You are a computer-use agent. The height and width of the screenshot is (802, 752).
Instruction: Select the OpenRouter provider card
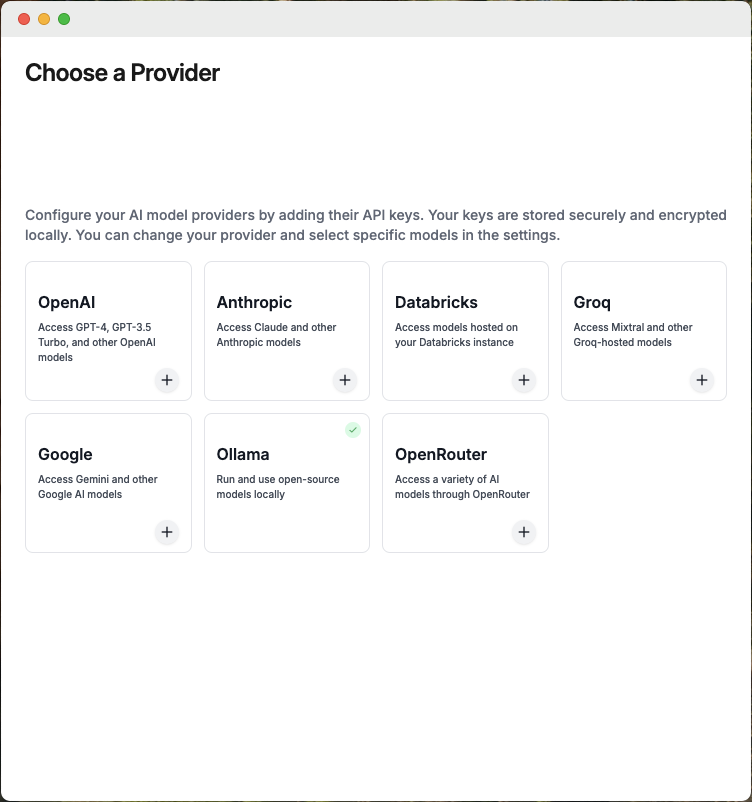tap(465, 483)
